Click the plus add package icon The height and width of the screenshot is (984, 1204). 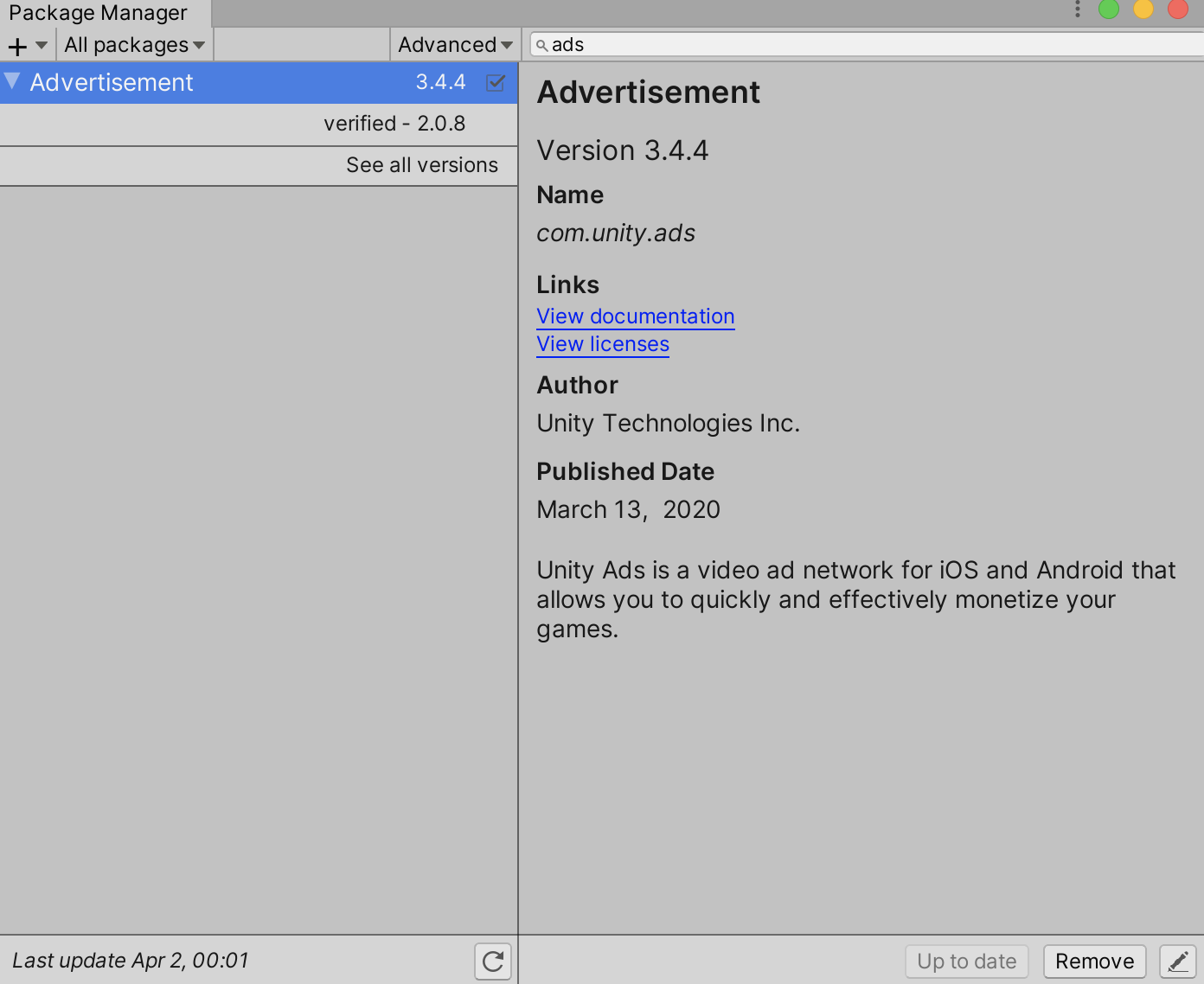pos(17,46)
